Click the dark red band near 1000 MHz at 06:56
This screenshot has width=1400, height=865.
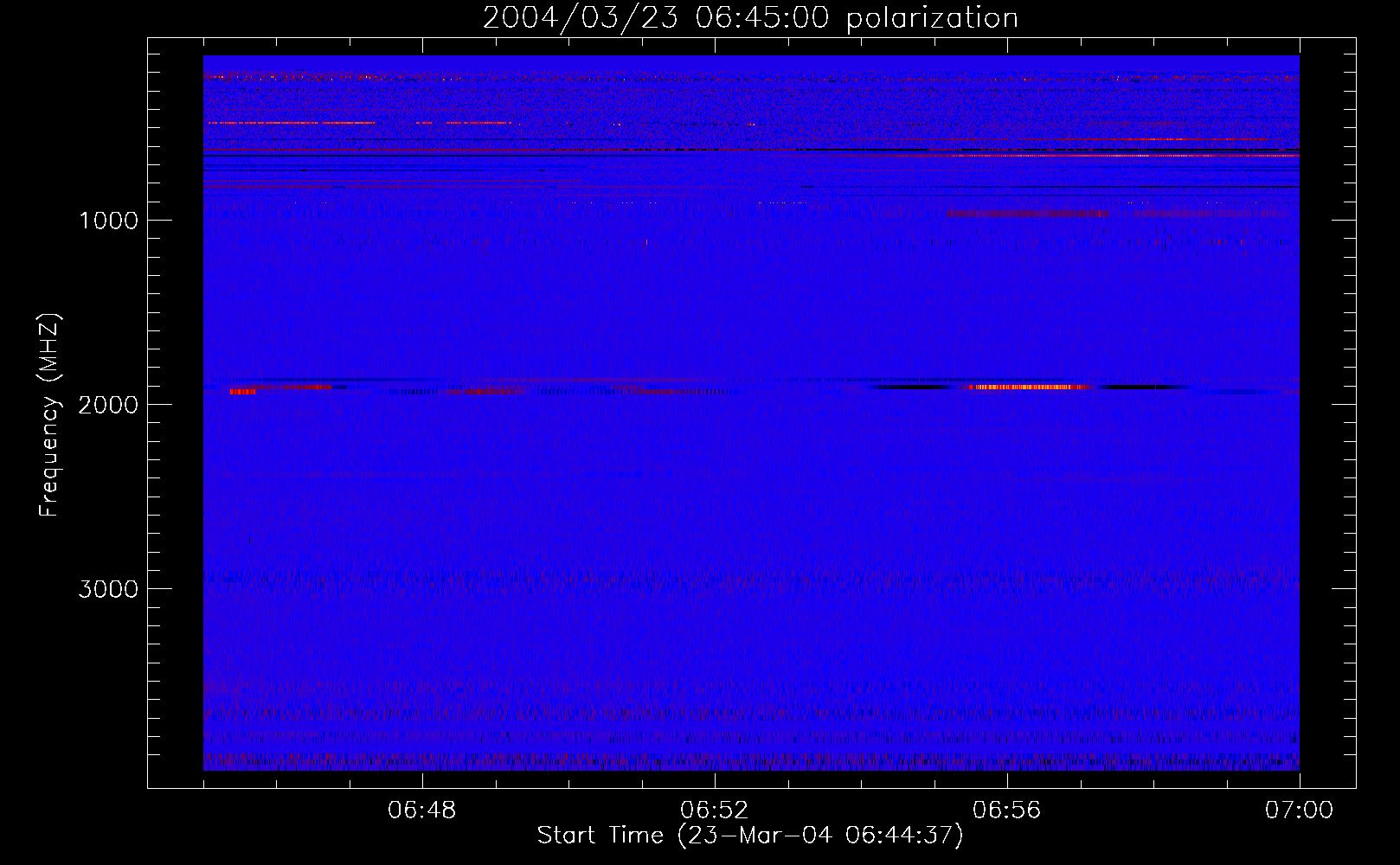[1028, 214]
